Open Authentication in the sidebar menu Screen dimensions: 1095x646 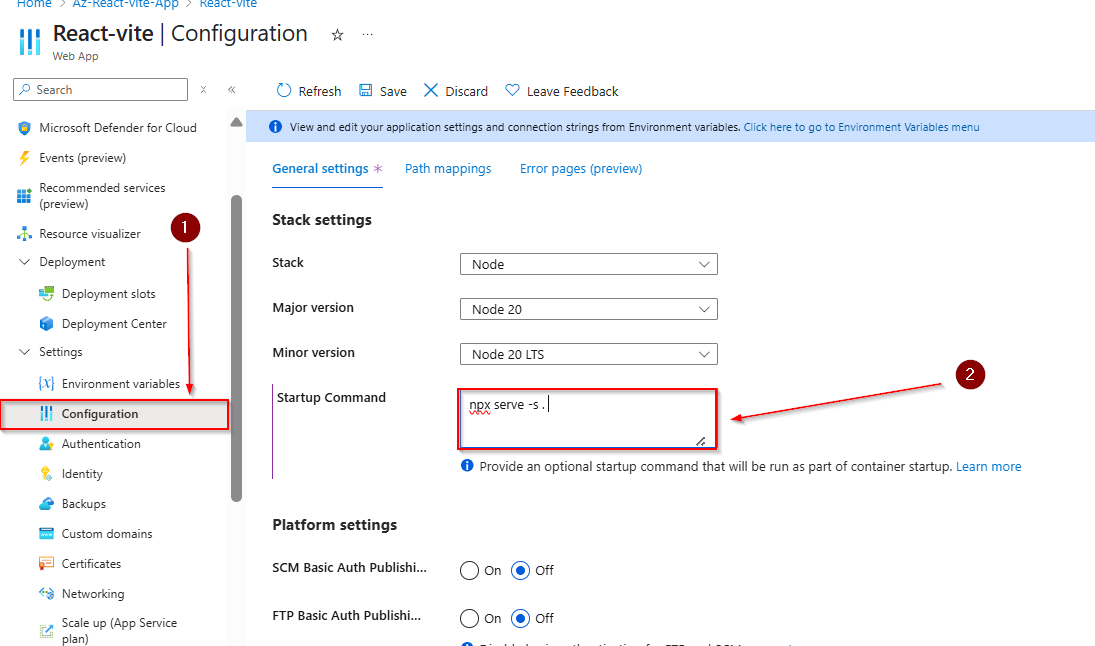pos(101,443)
